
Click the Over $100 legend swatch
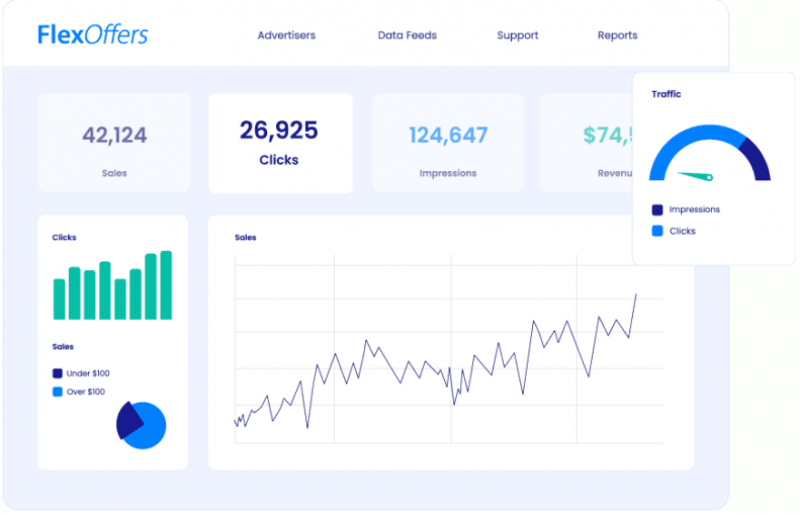pyautogui.click(x=57, y=392)
